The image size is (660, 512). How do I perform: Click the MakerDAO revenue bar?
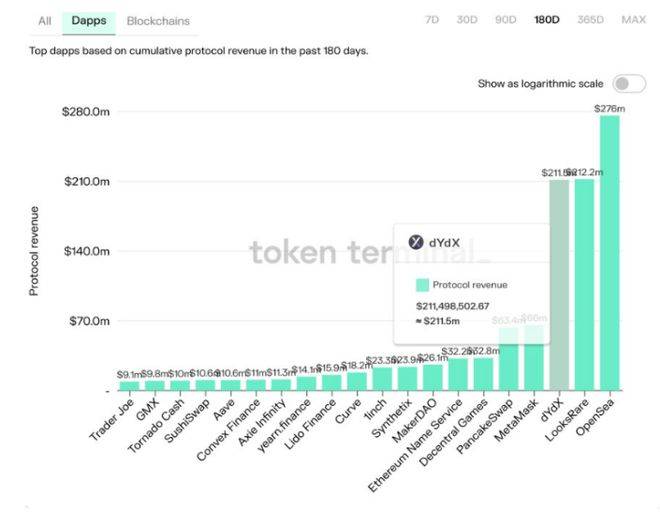[x=432, y=377]
